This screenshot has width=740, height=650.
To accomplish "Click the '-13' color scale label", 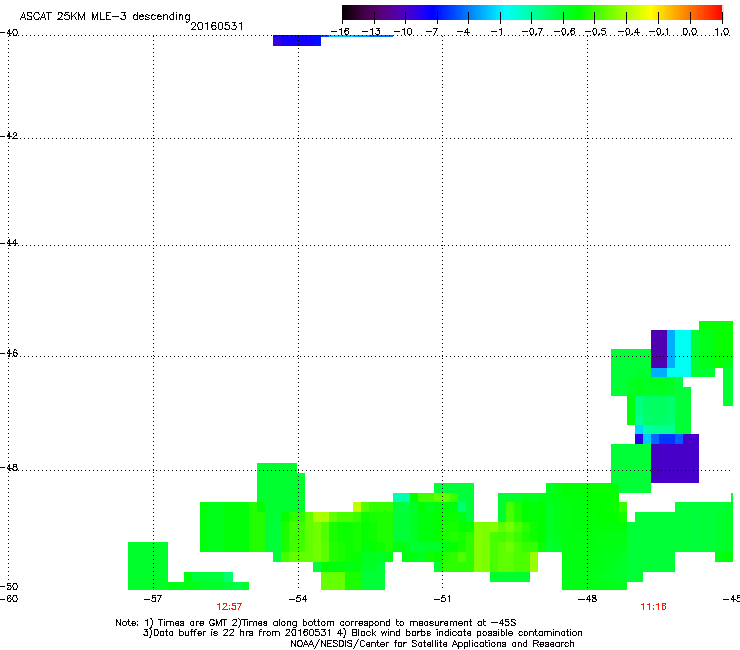I will [x=371, y=32].
